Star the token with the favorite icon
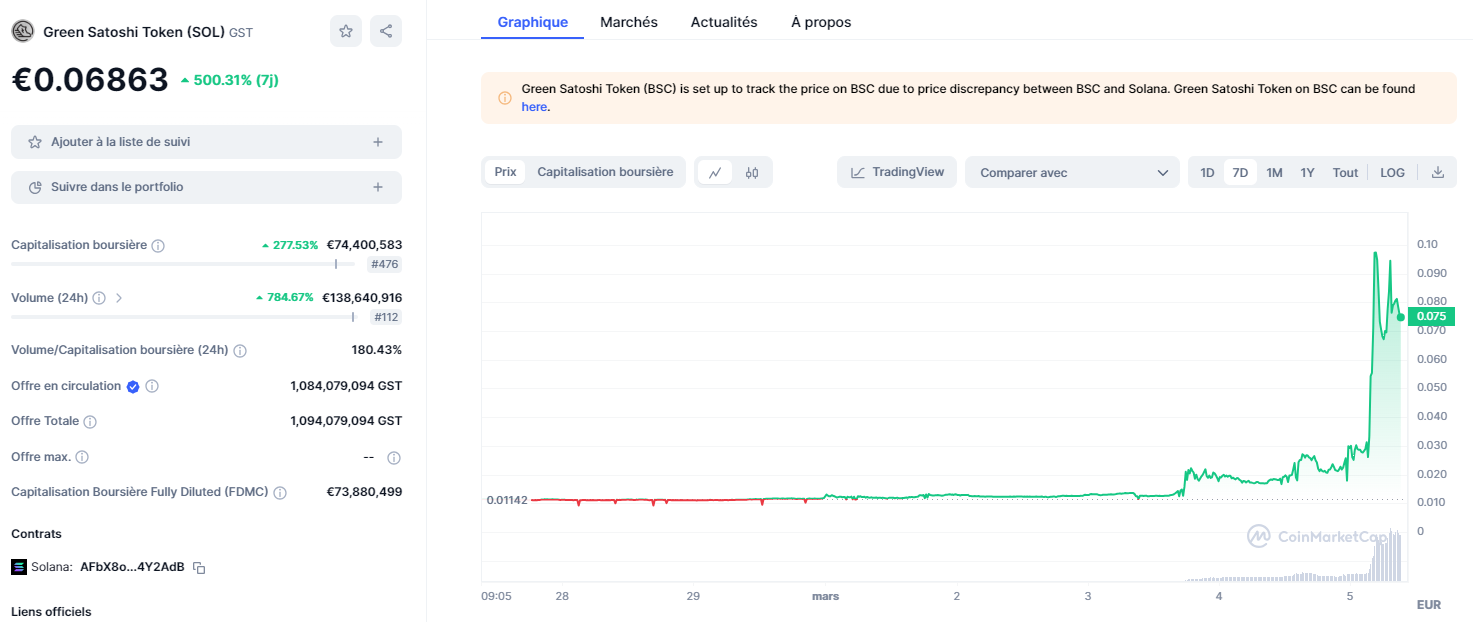Screen dimensions: 1473x622 pos(346,31)
